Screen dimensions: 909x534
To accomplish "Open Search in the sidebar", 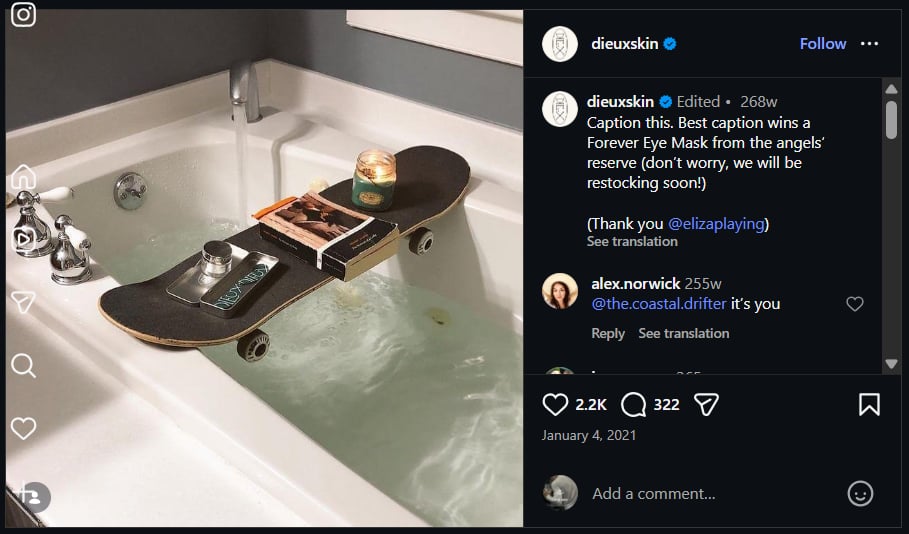I will [23, 365].
